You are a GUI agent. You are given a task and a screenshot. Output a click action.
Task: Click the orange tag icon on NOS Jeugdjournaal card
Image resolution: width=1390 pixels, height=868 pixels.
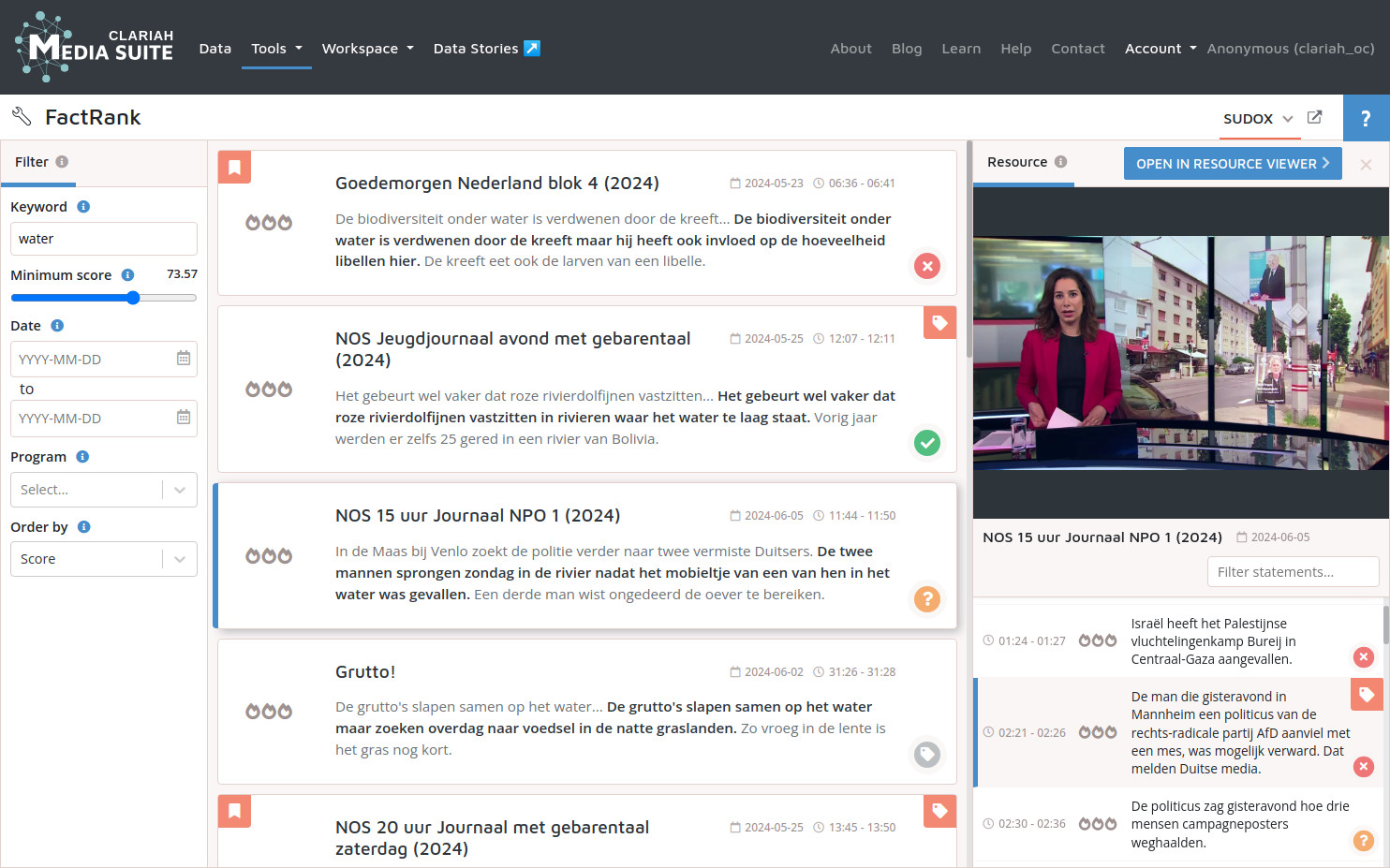(x=939, y=323)
